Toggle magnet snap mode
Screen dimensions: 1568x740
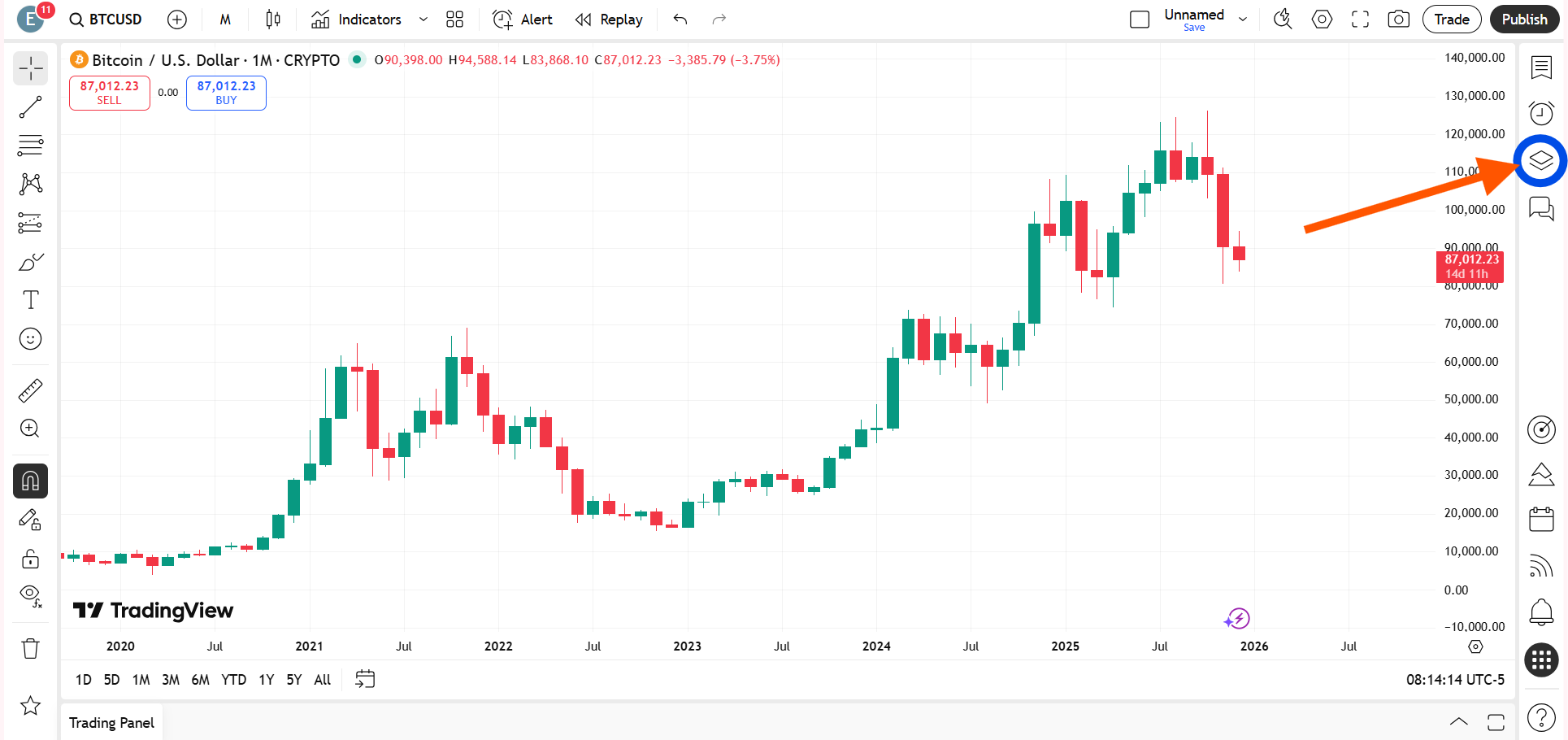click(x=30, y=481)
